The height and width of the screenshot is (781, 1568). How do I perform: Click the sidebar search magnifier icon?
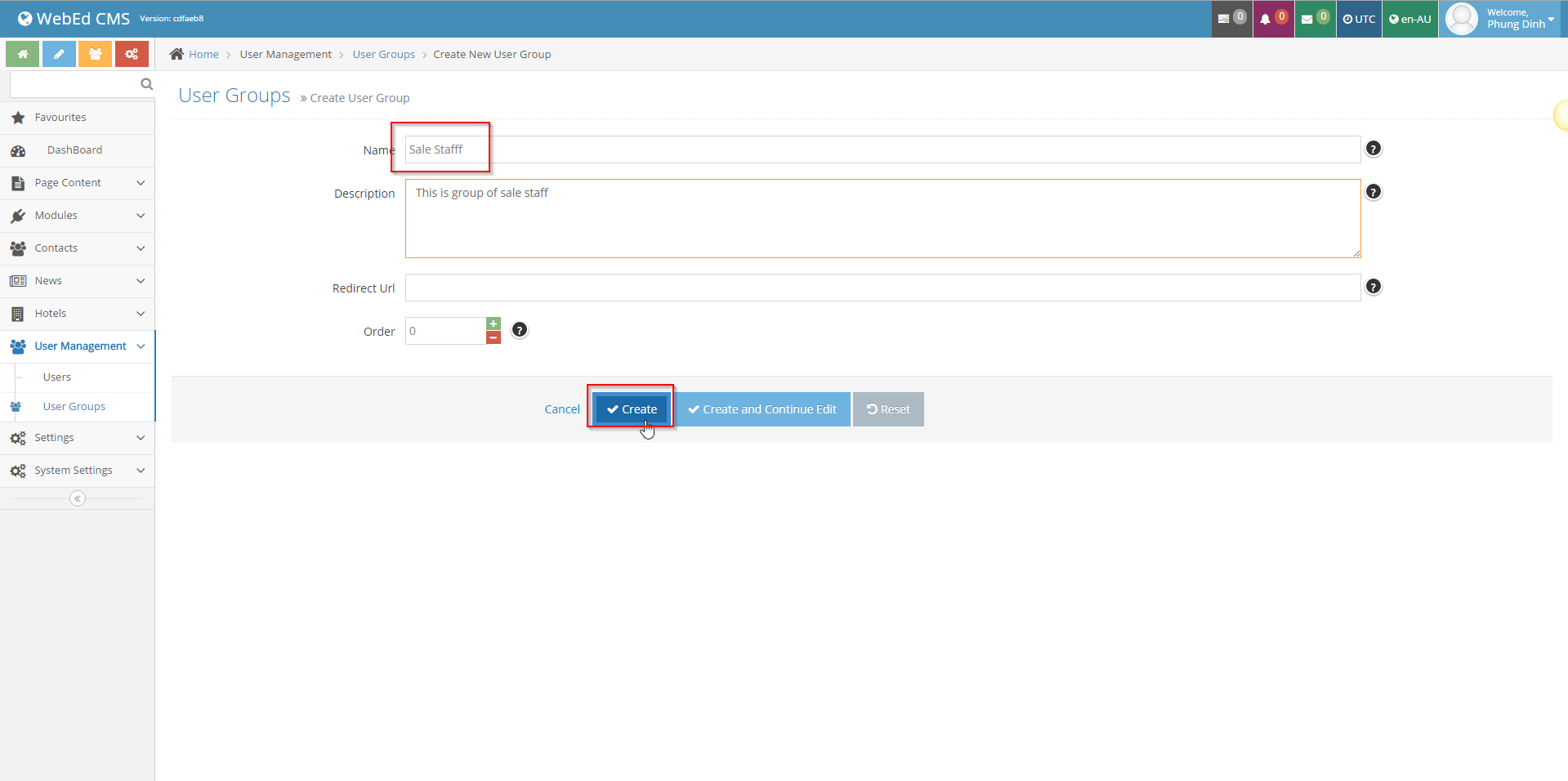(146, 84)
